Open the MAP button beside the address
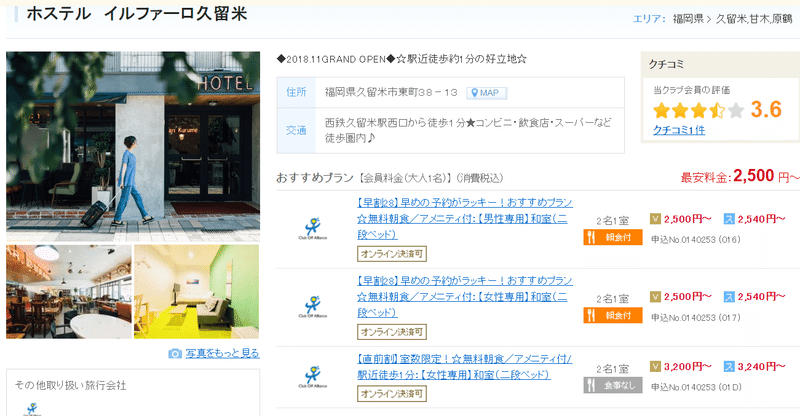This screenshot has height=416, width=800. coord(486,93)
